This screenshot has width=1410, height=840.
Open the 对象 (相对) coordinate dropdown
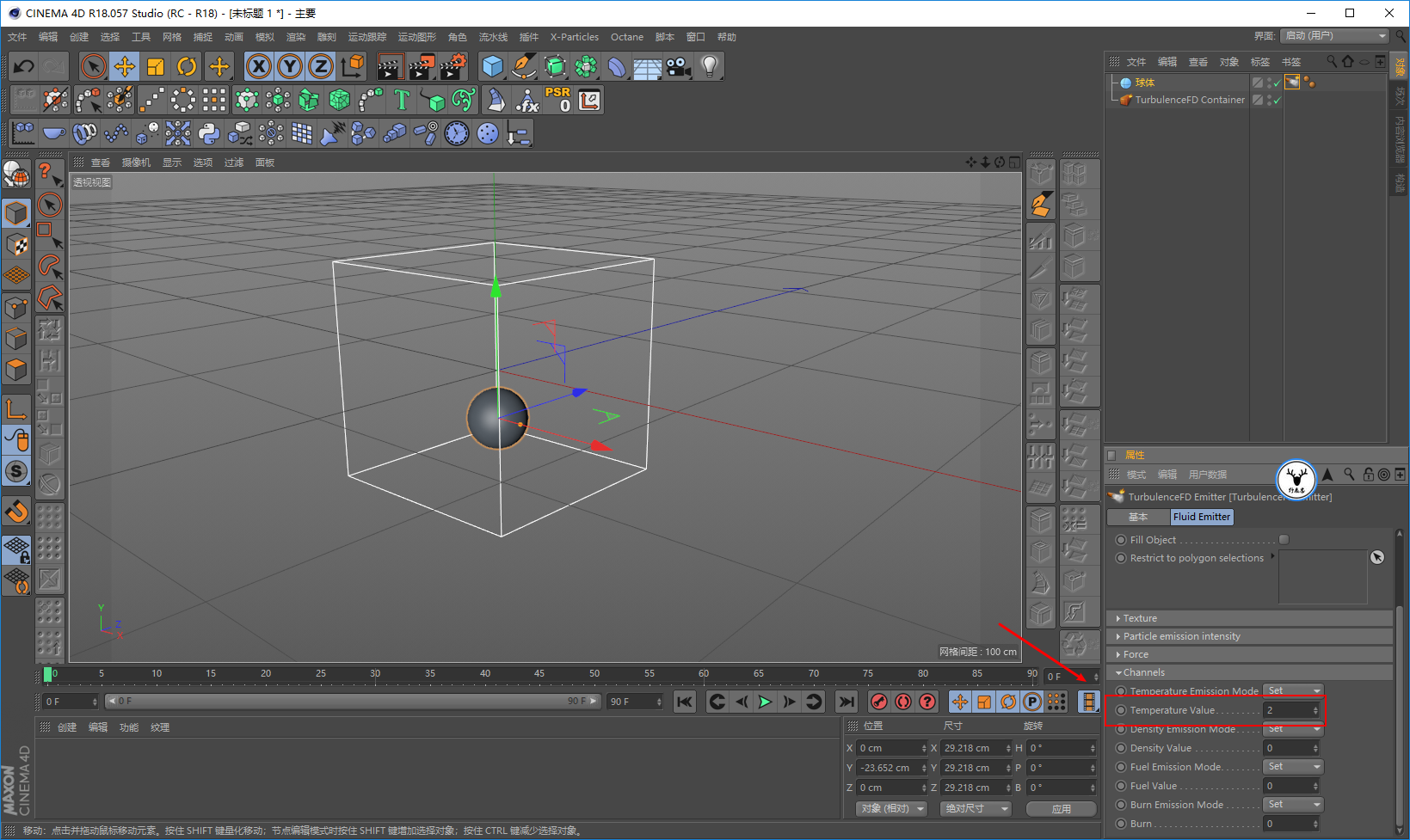coord(891,808)
